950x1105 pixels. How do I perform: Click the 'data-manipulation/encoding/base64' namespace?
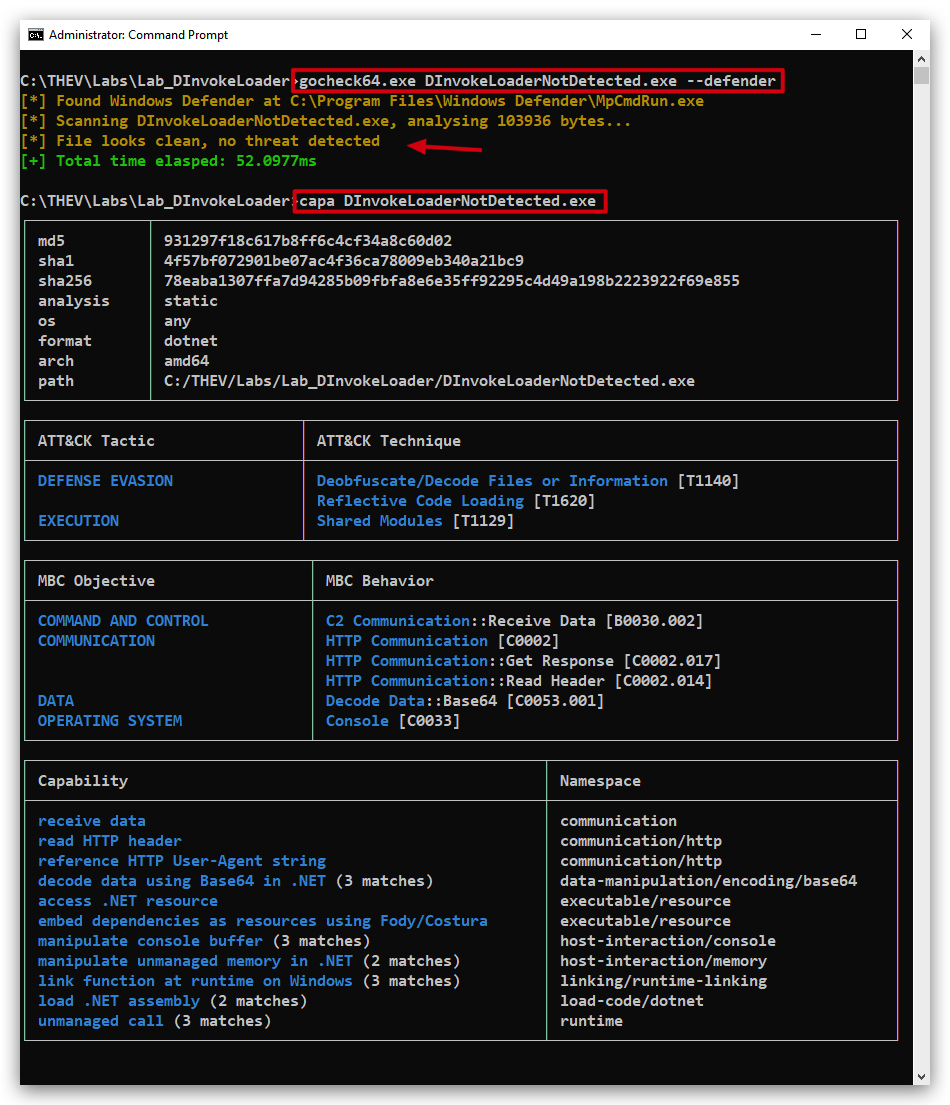click(708, 881)
